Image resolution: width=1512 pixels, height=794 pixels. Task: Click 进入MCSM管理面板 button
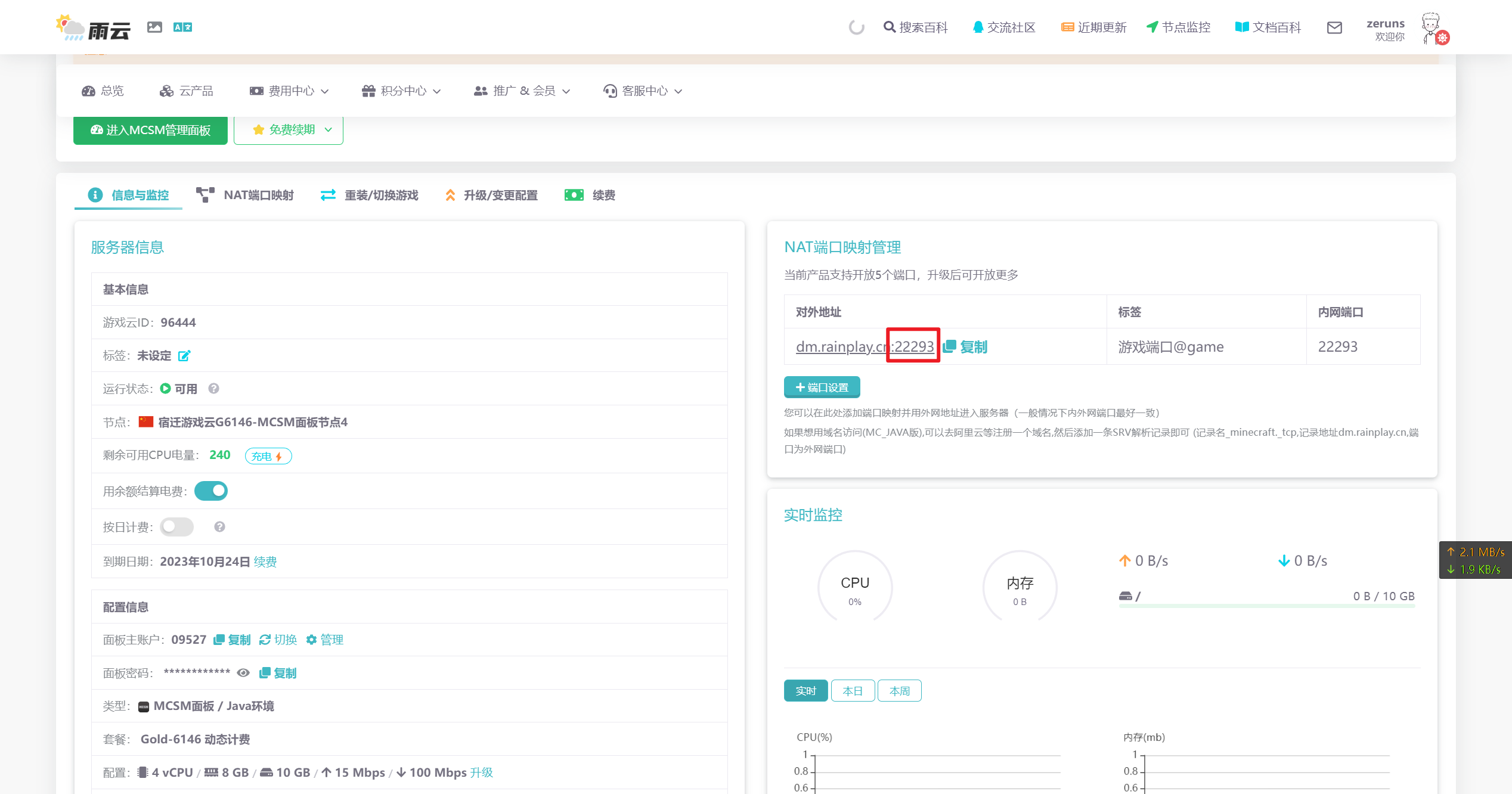coord(150,130)
